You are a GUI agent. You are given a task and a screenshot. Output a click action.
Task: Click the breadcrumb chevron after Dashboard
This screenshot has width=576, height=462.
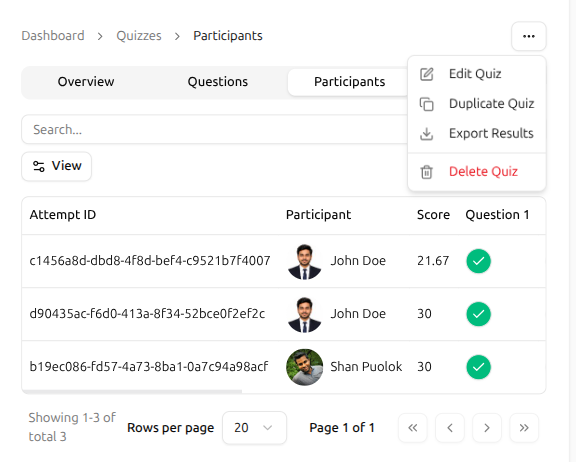(100, 36)
